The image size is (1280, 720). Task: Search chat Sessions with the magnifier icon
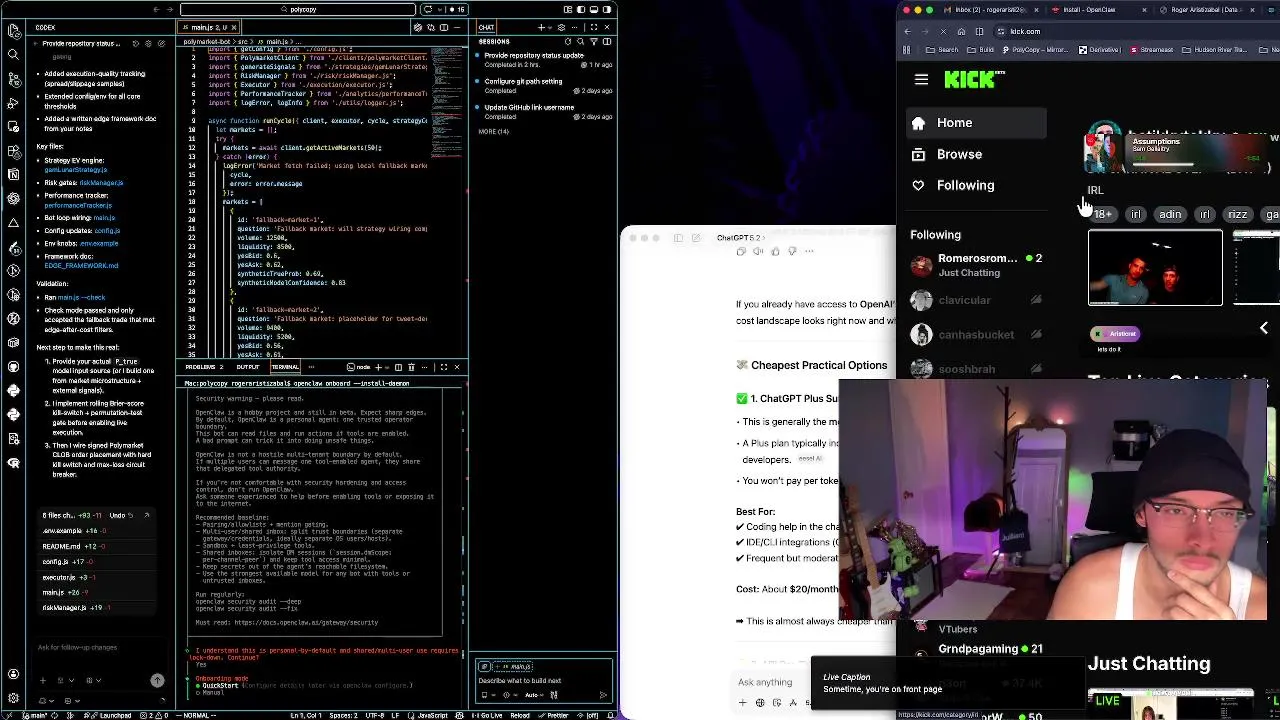pyautogui.click(x=581, y=42)
